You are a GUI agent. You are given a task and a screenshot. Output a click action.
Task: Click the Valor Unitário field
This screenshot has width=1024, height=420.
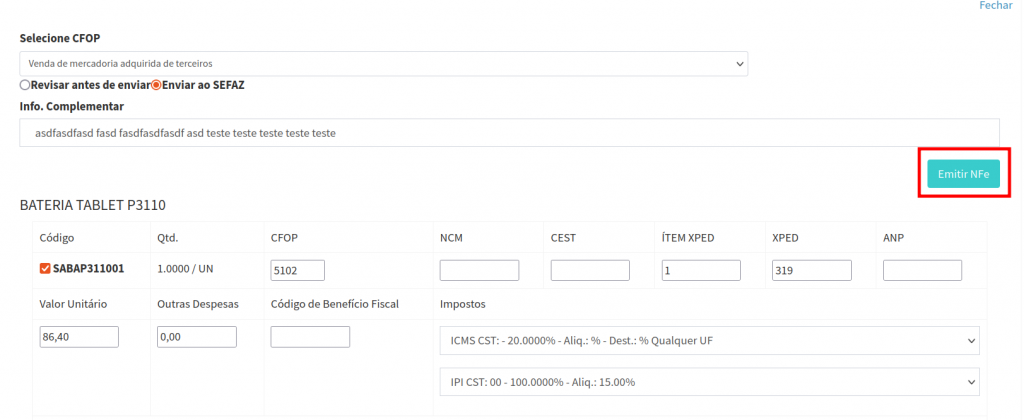coord(79,337)
